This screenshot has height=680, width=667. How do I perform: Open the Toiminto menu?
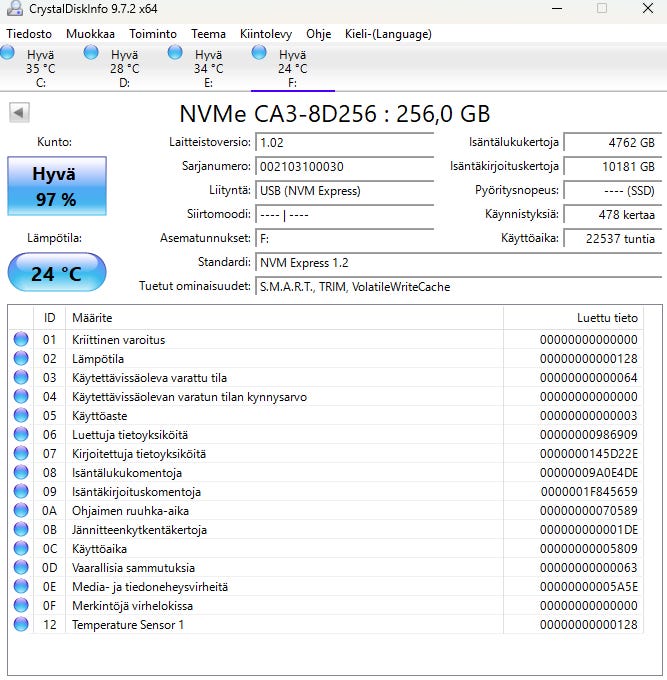[153, 34]
